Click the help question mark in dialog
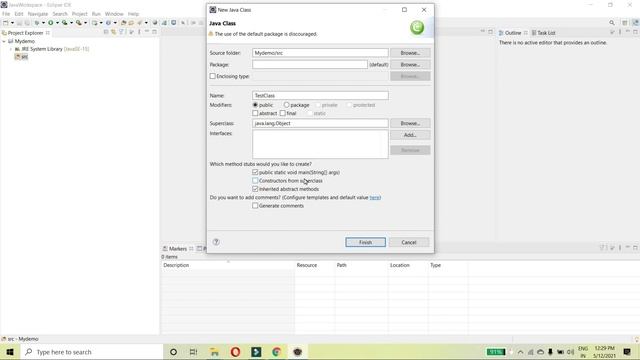The width and height of the screenshot is (640, 360). 216,242
